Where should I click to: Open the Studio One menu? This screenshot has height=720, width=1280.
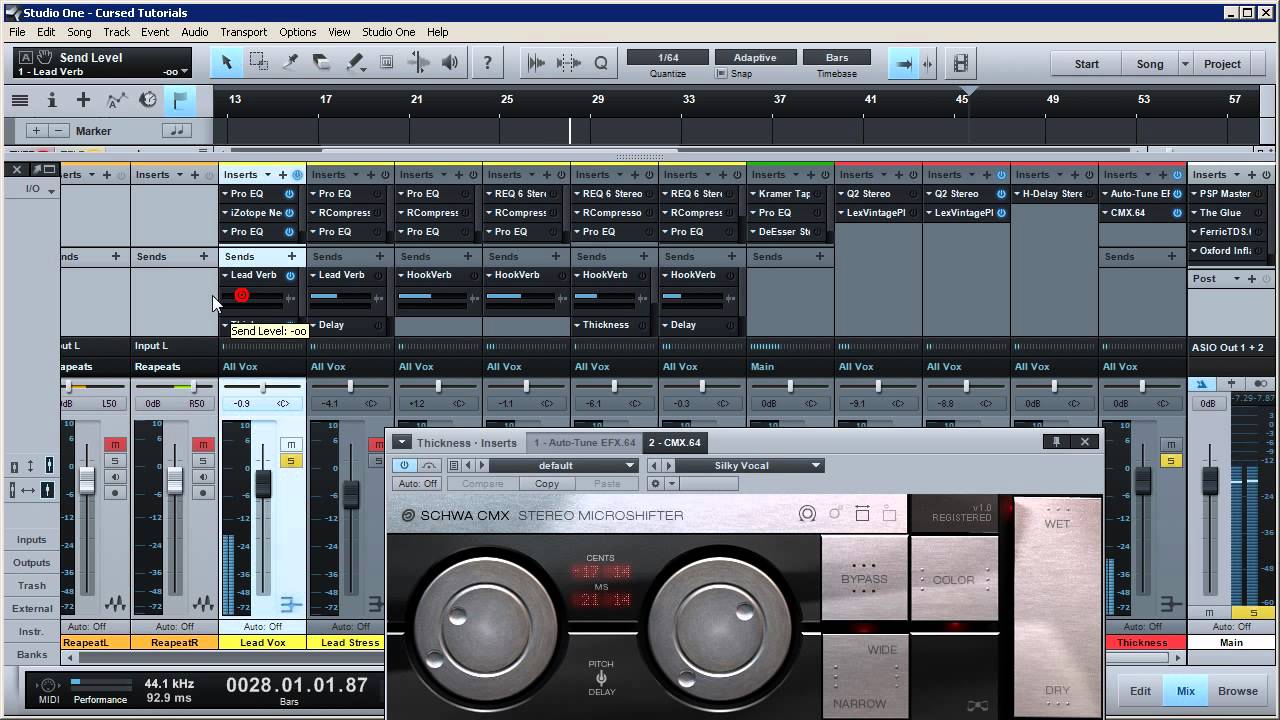(388, 32)
